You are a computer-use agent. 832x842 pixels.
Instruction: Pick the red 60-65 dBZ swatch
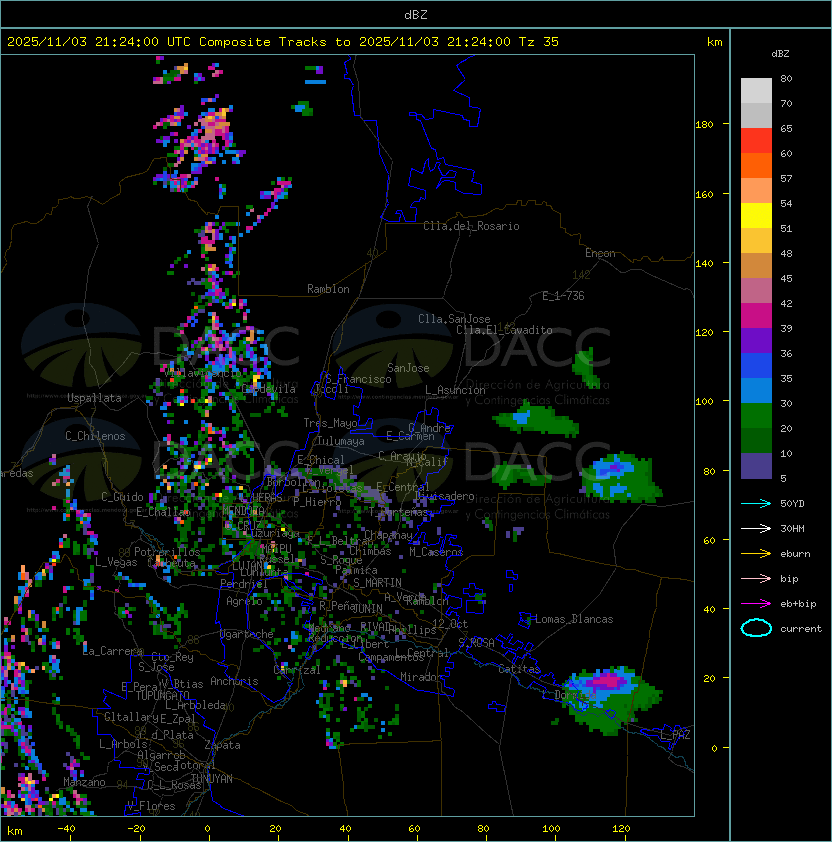[756, 141]
